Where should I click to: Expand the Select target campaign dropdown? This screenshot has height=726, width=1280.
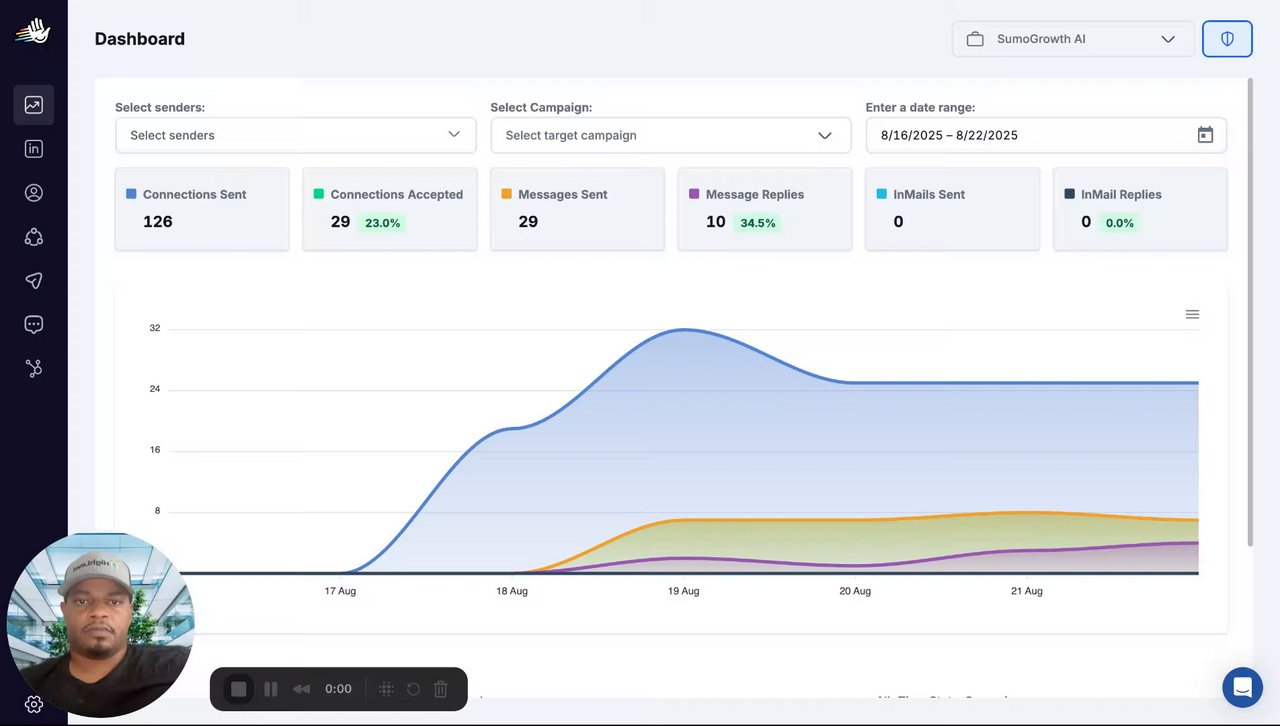pyautogui.click(x=671, y=135)
